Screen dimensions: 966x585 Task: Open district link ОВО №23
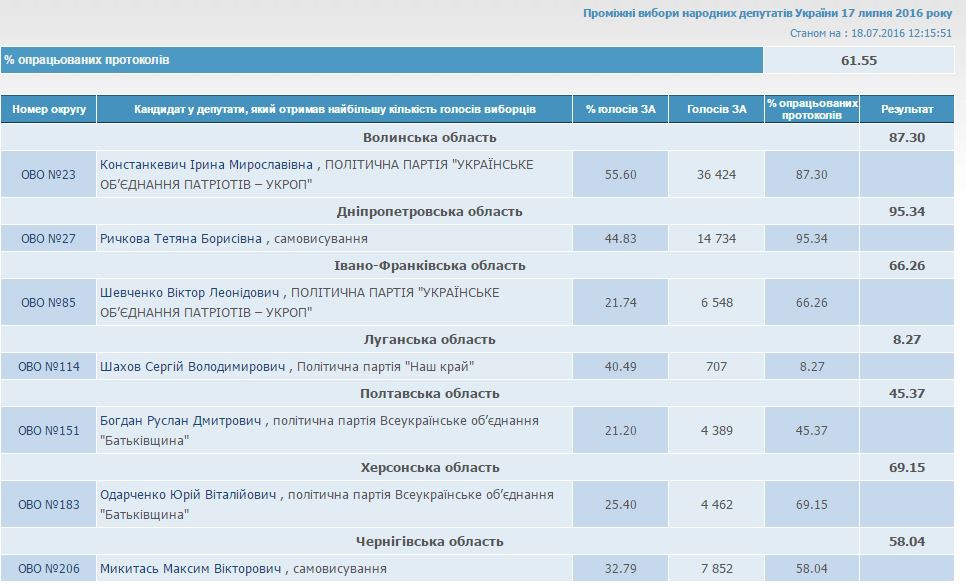tap(48, 175)
